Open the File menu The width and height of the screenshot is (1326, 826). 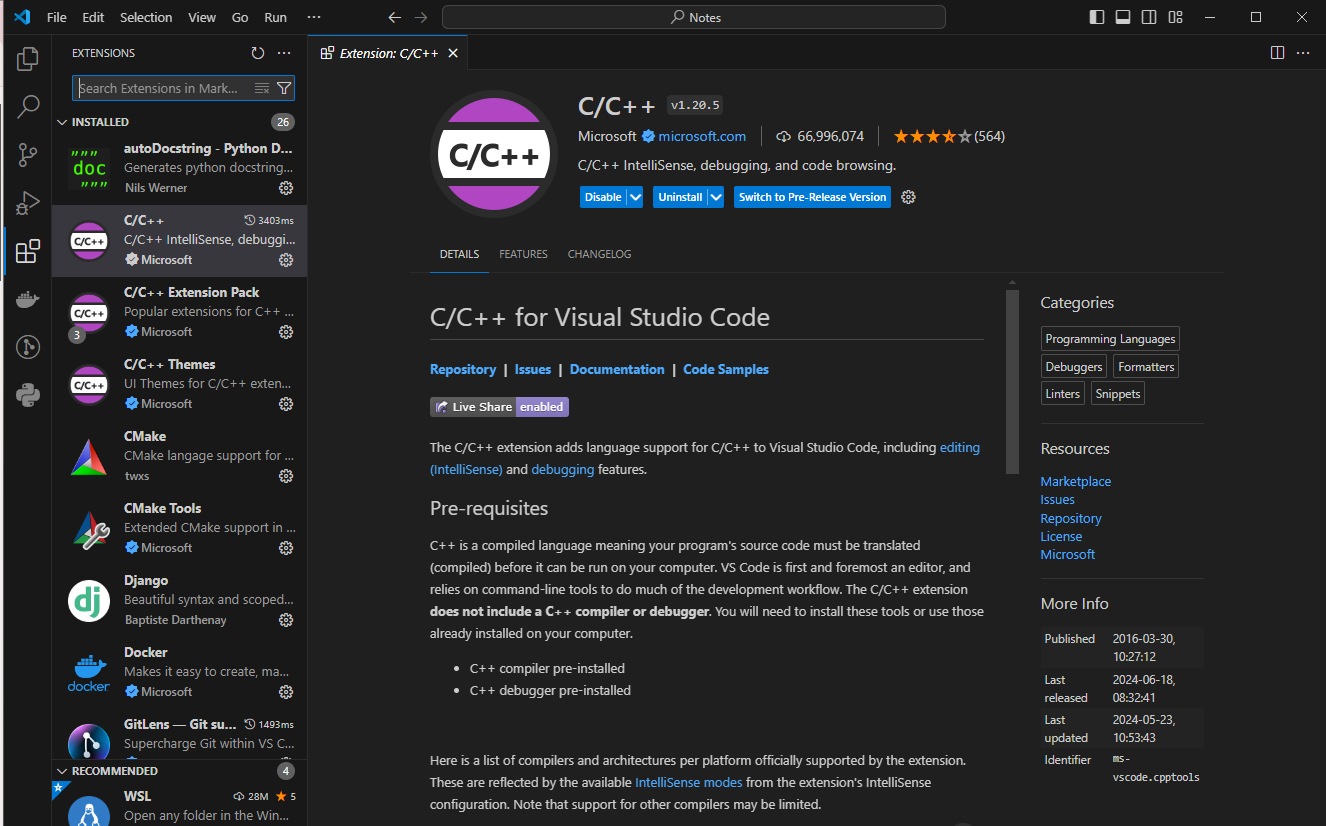57,17
